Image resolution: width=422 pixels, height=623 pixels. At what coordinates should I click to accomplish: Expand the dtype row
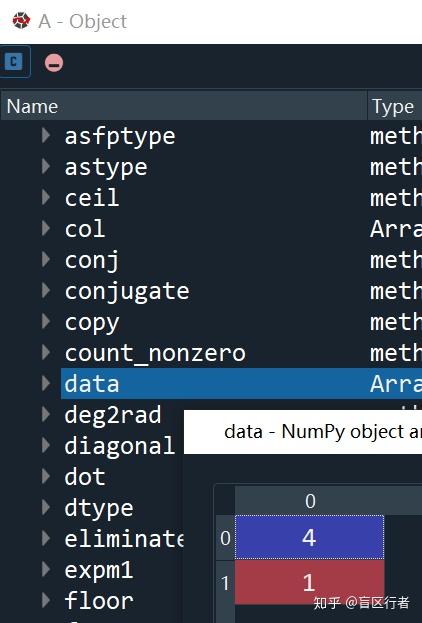tap(46, 507)
